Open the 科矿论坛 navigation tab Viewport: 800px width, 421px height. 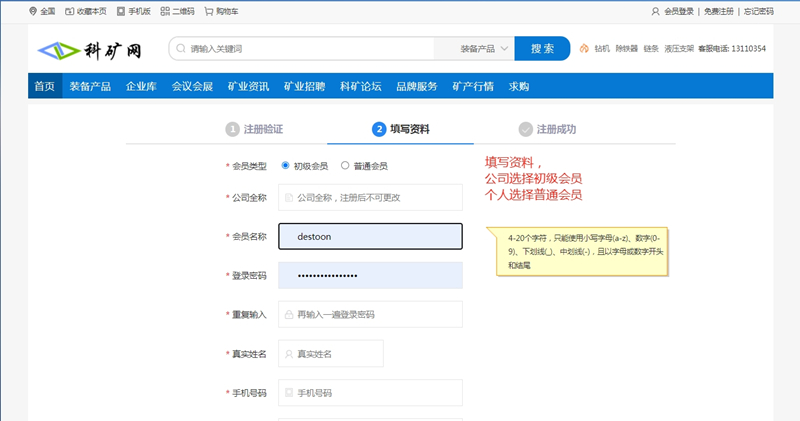pos(360,86)
